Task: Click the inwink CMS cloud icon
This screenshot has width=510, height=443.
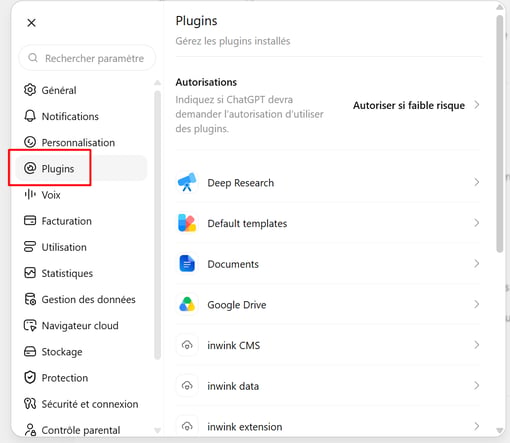Action: (187, 345)
